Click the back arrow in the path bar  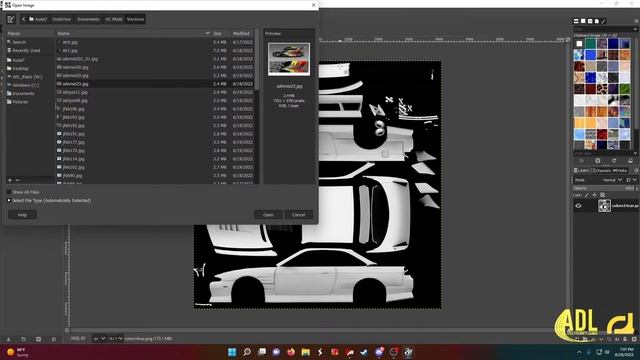point(24,19)
